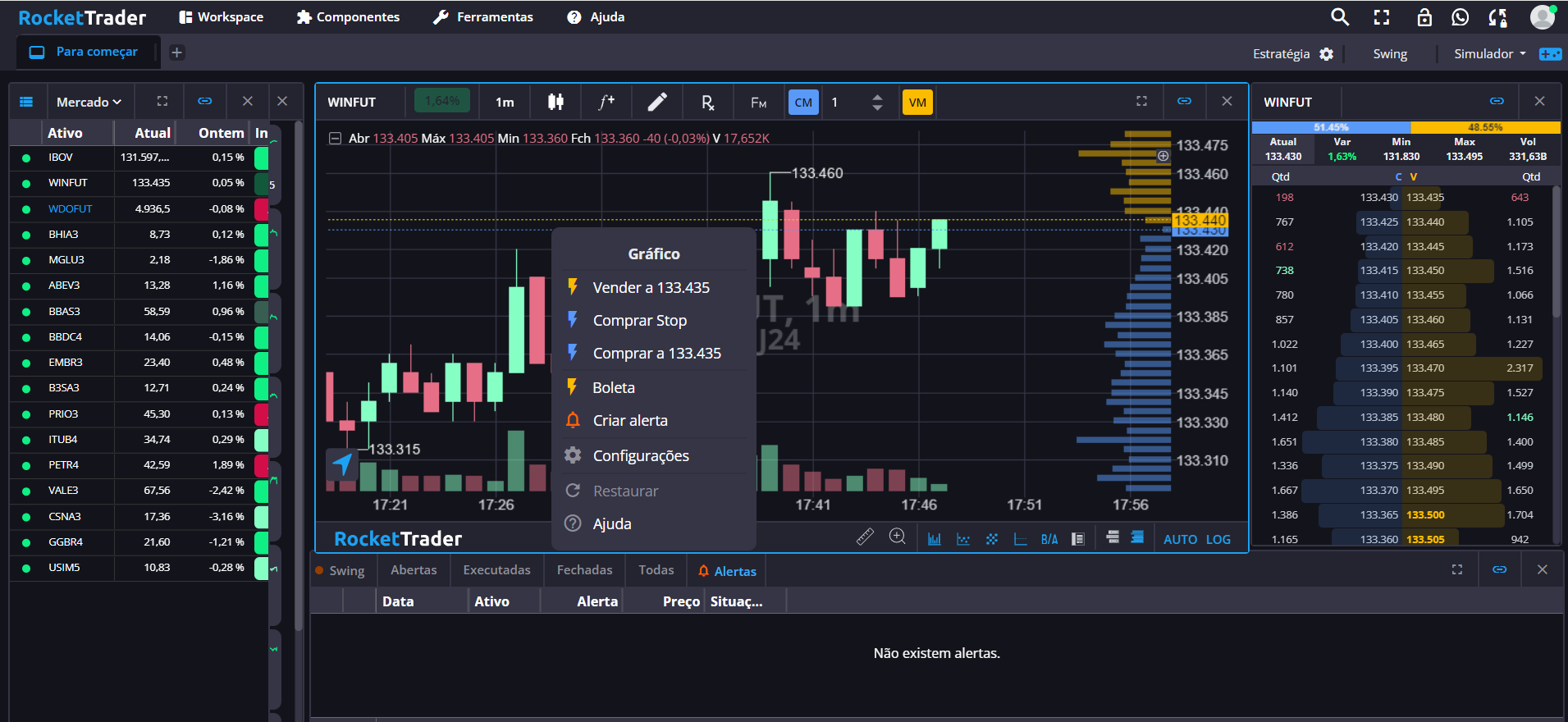Choose Comprar a 133.435 in context menu
Image resolution: width=1568 pixels, height=722 pixels.
(653, 353)
